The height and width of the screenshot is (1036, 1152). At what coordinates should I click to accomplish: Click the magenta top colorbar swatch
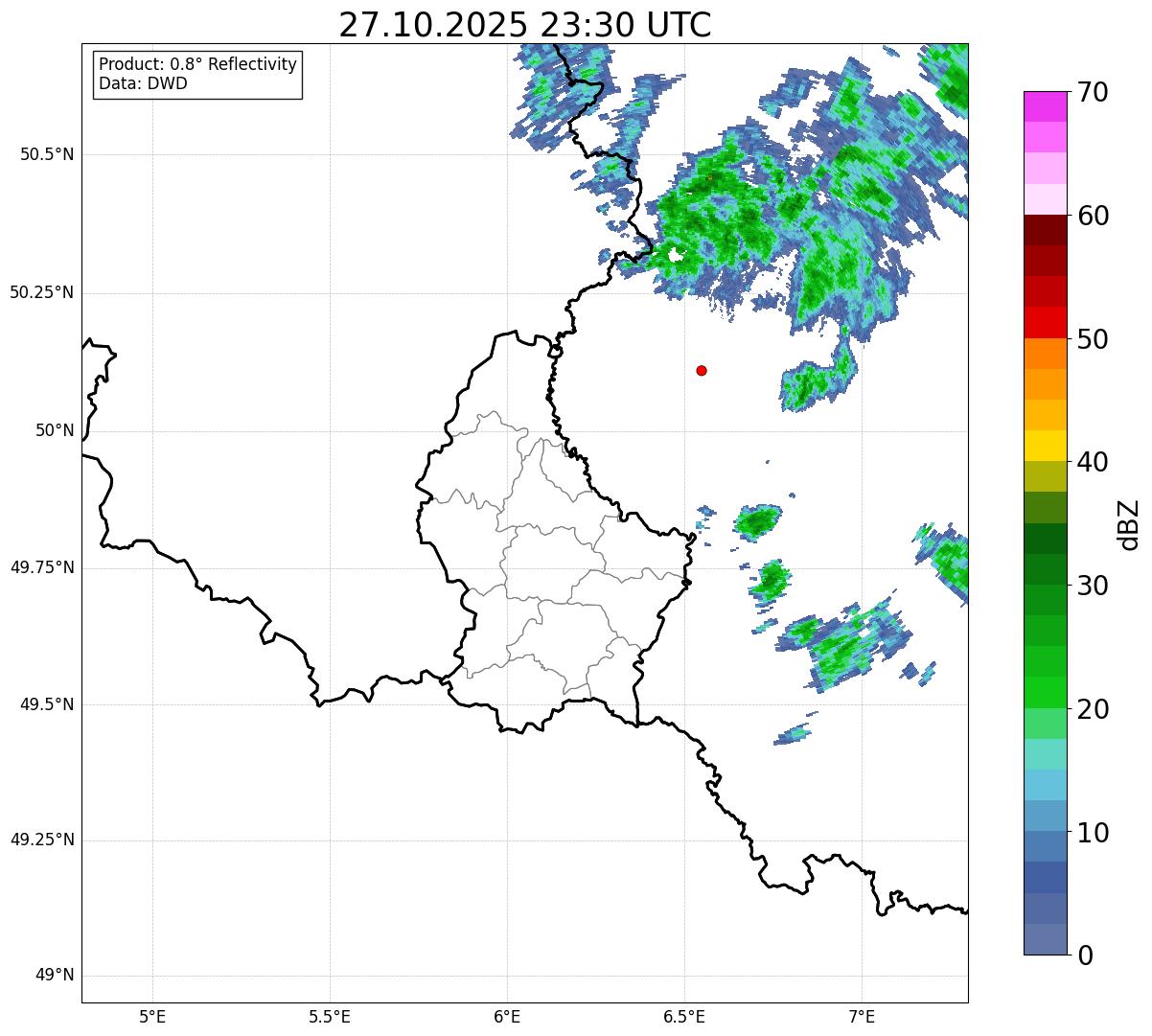coord(1045,106)
